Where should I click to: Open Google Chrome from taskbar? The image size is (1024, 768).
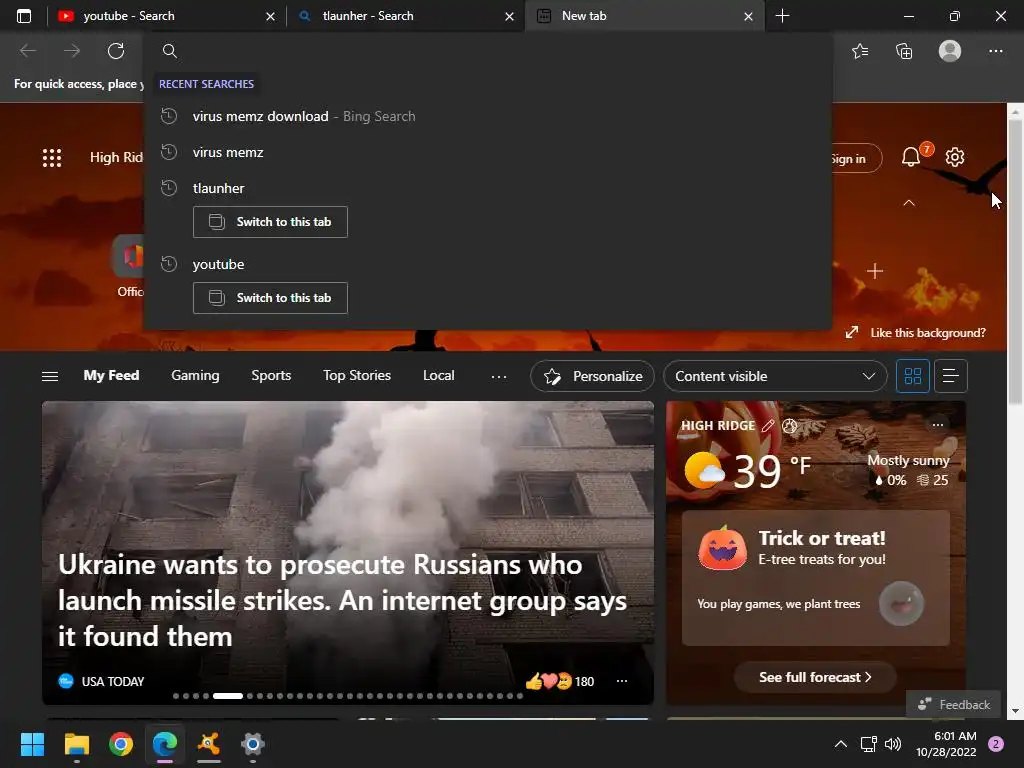[121, 744]
